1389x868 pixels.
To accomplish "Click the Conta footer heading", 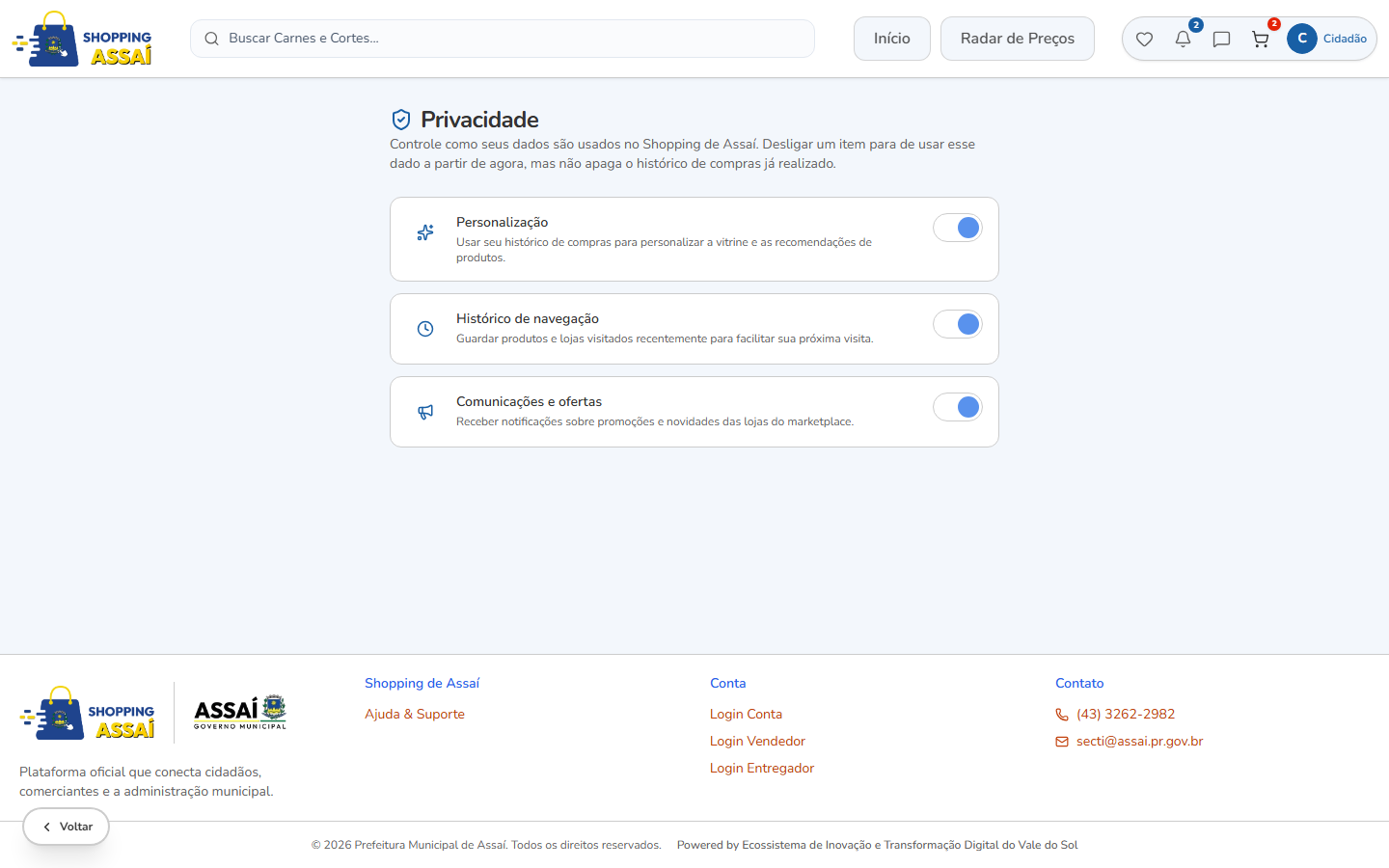I will pos(728,683).
